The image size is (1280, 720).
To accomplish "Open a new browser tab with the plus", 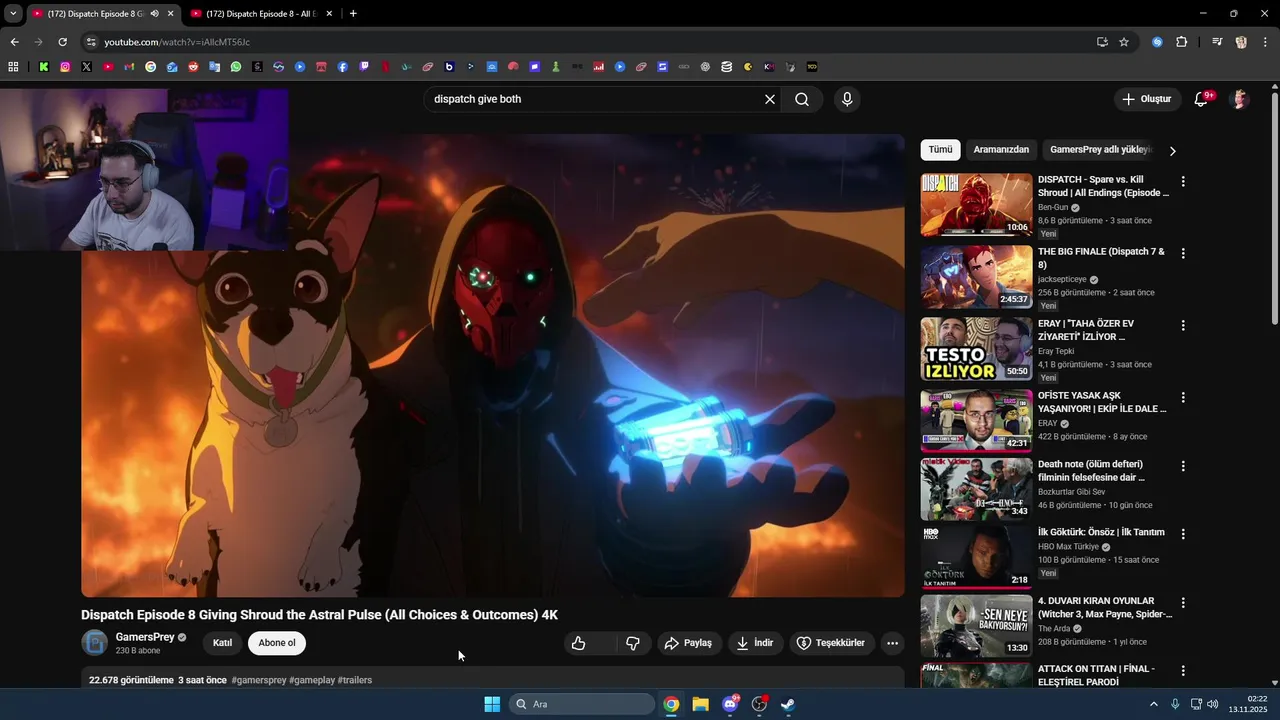I will pos(353,14).
